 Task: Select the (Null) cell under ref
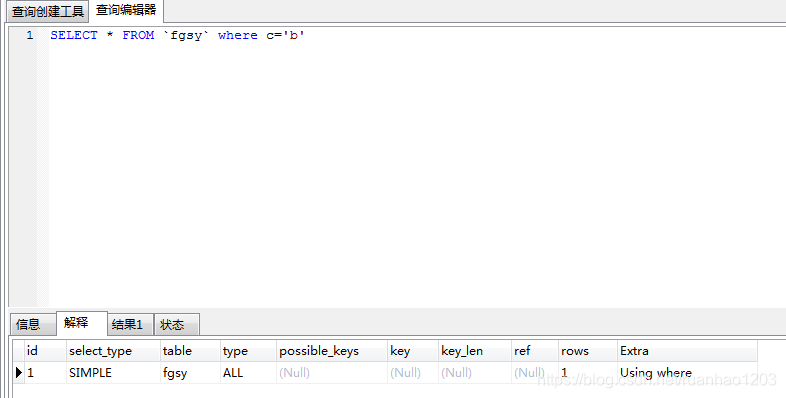[x=535, y=372]
